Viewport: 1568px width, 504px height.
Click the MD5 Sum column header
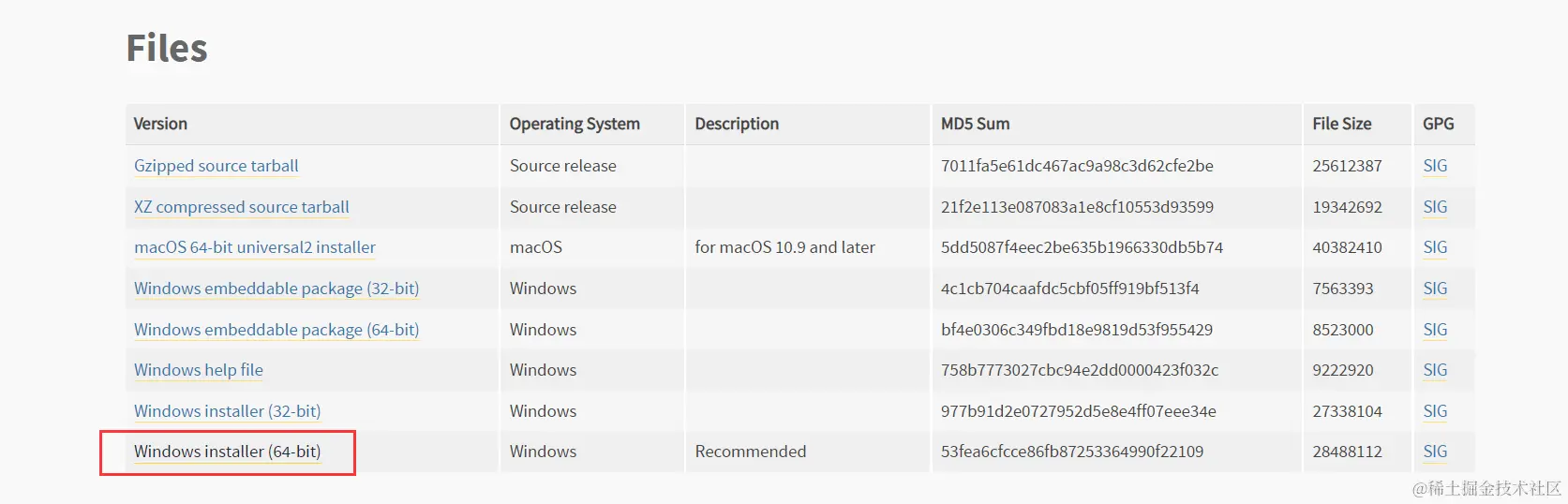975,124
